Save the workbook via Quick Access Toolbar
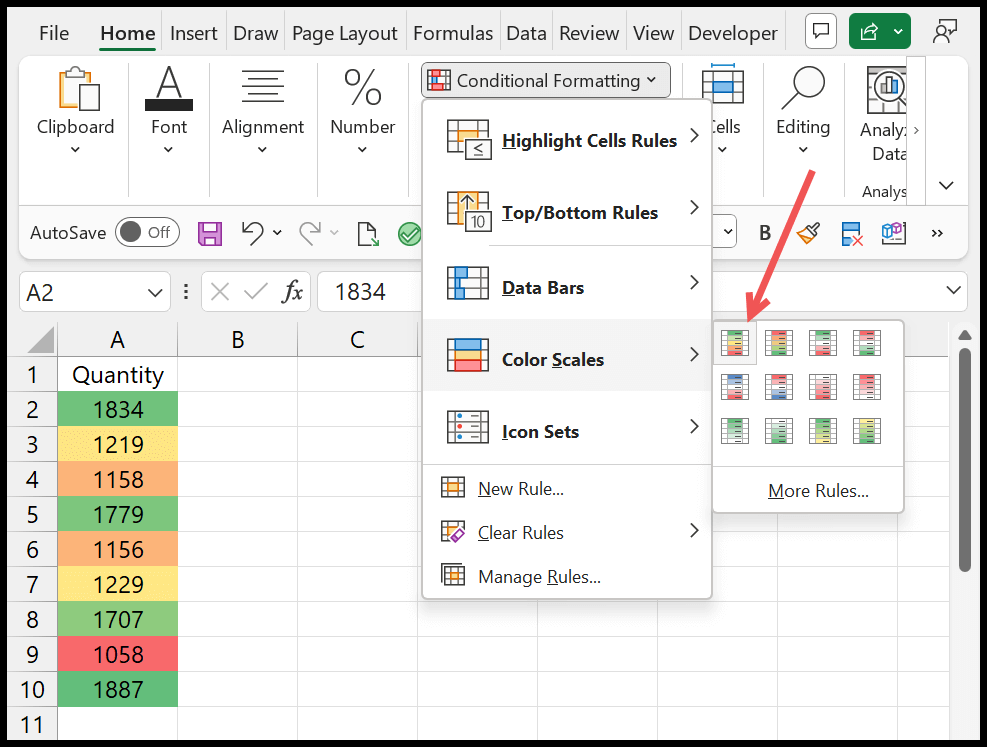Viewport: 987px width, 747px height. [x=210, y=232]
